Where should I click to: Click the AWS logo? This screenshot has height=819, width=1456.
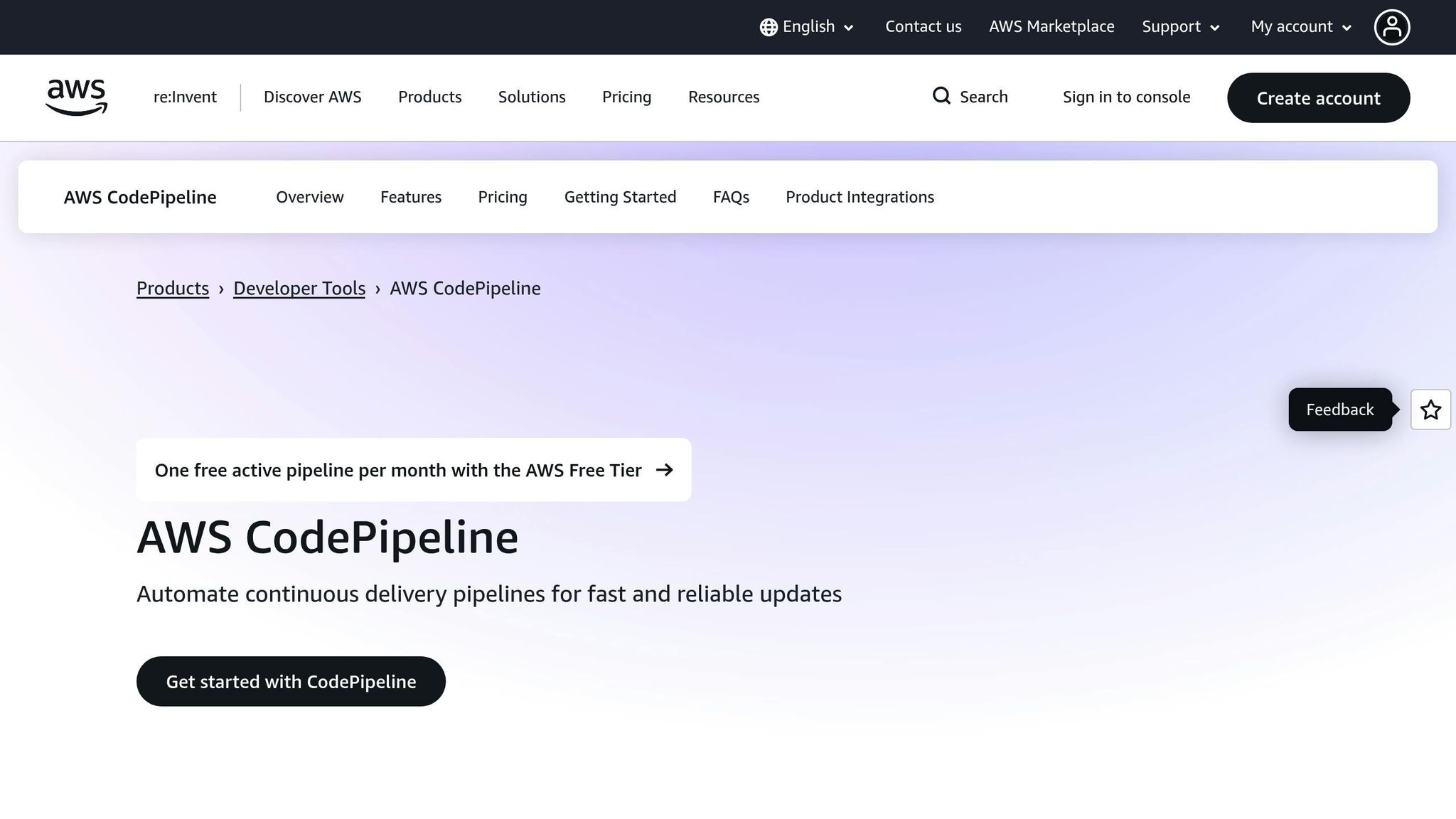click(x=75, y=97)
